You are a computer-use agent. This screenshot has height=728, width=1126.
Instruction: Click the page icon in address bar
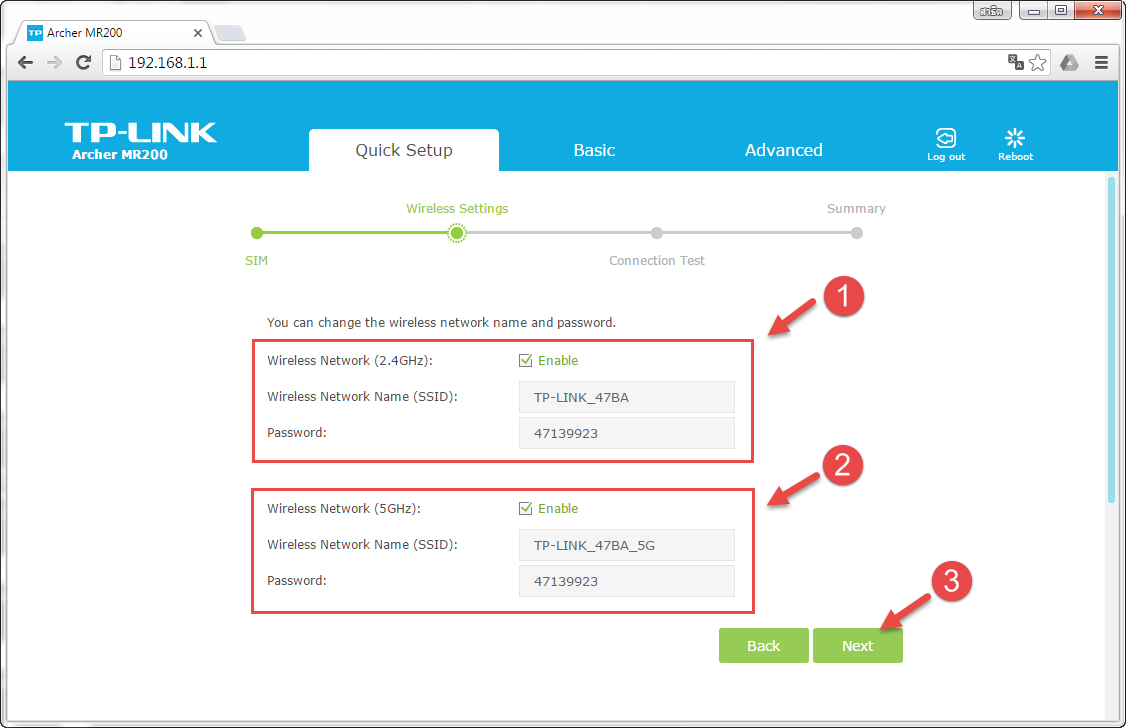[115, 62]
